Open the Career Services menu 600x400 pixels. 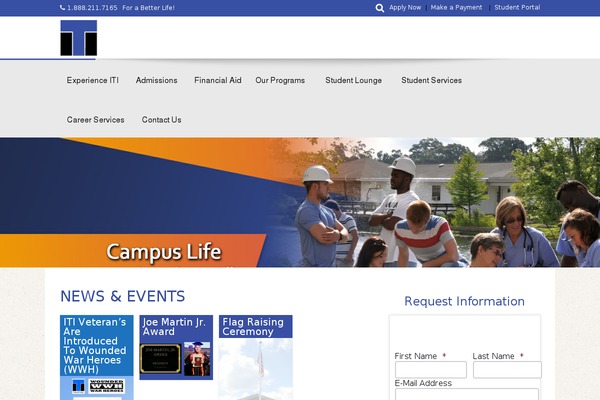95,120
